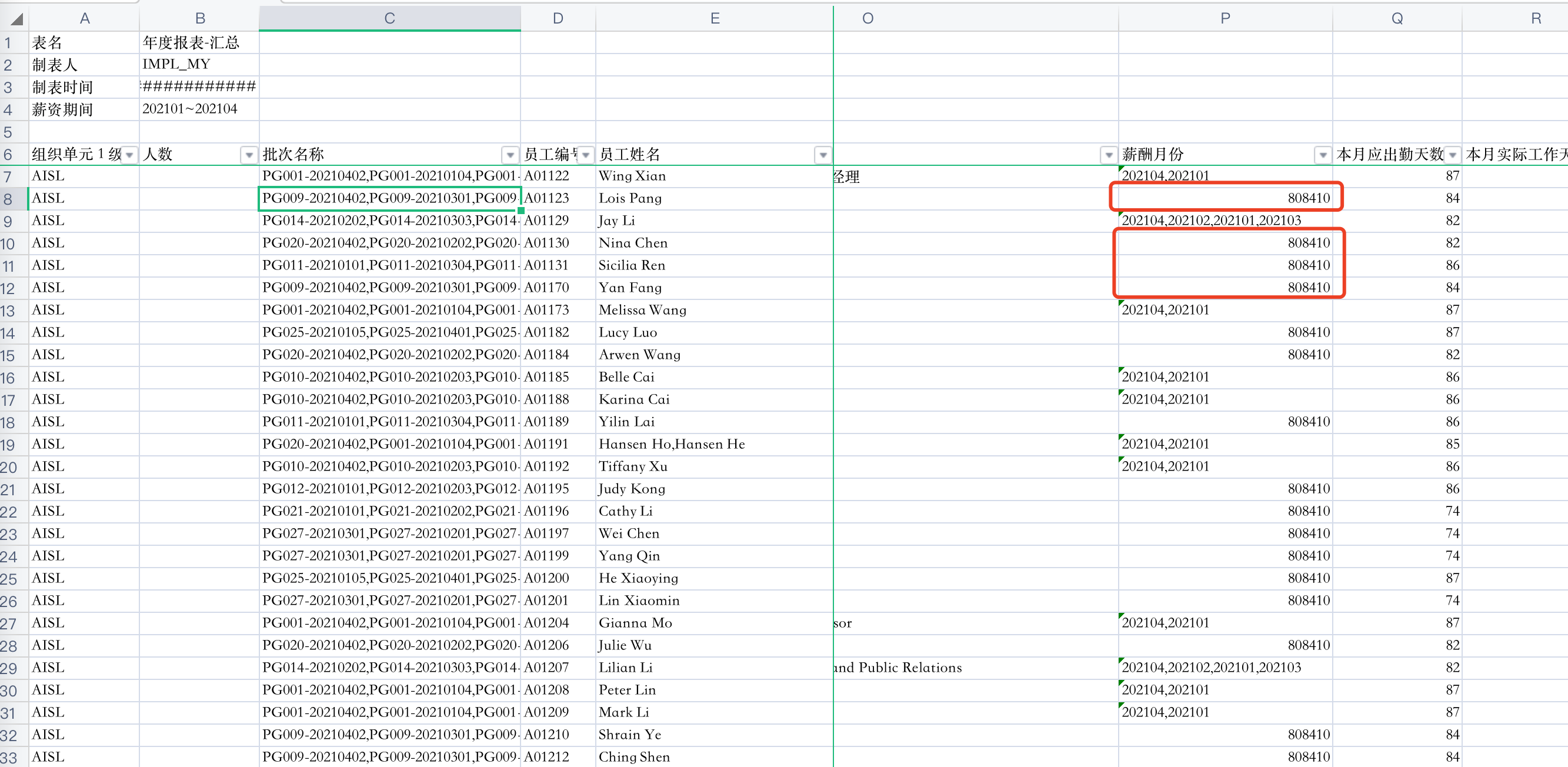The image size is (1568, 767).
Task: Click the fill handle of selected cell C8
Action: pyautogui.click(x=521, y=210)
